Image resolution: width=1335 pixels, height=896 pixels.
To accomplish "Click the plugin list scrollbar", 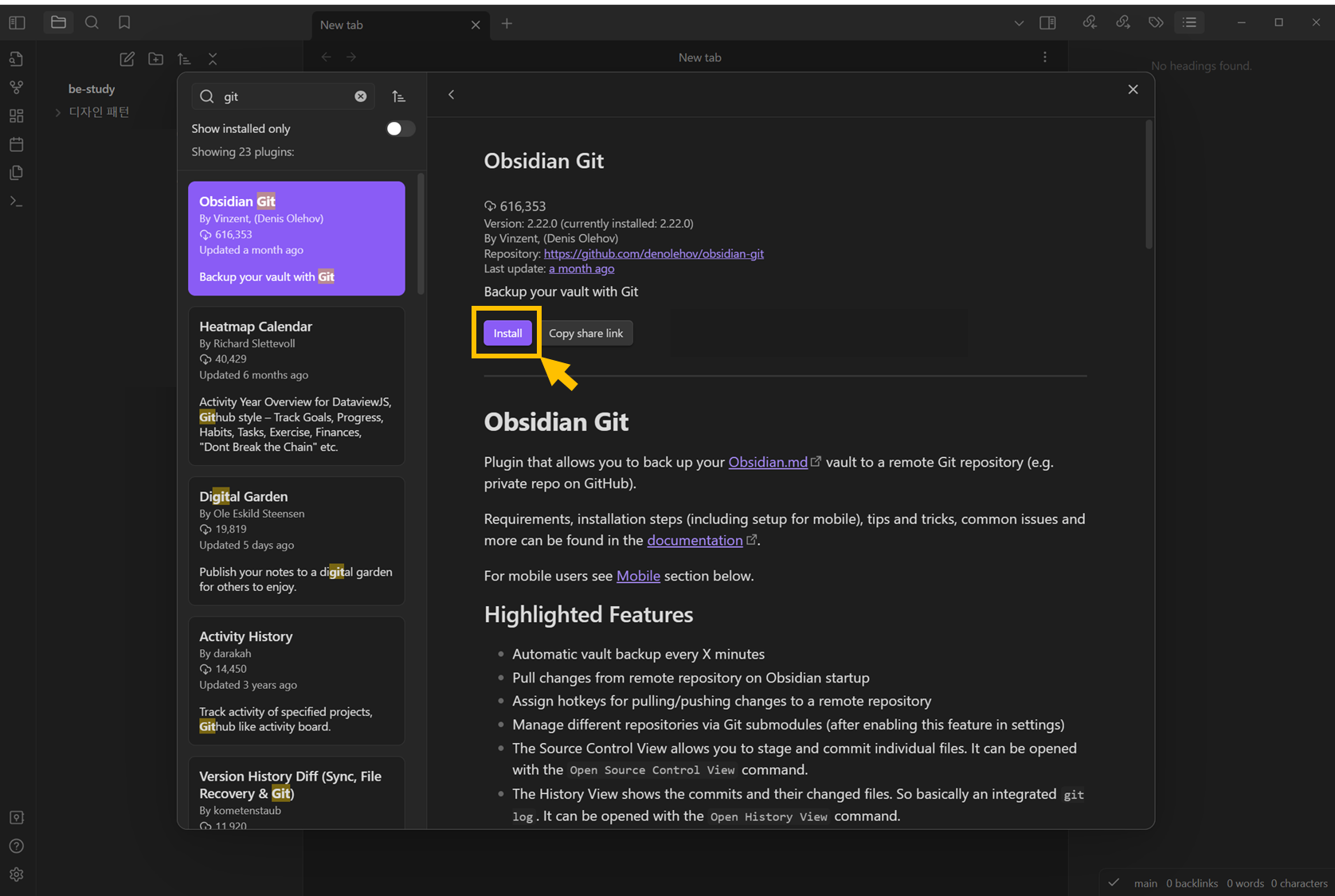I will (x=421, y=235).
